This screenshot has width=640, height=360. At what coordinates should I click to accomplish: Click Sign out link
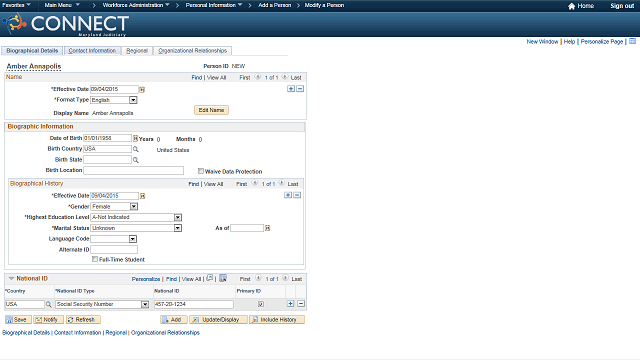622,6
